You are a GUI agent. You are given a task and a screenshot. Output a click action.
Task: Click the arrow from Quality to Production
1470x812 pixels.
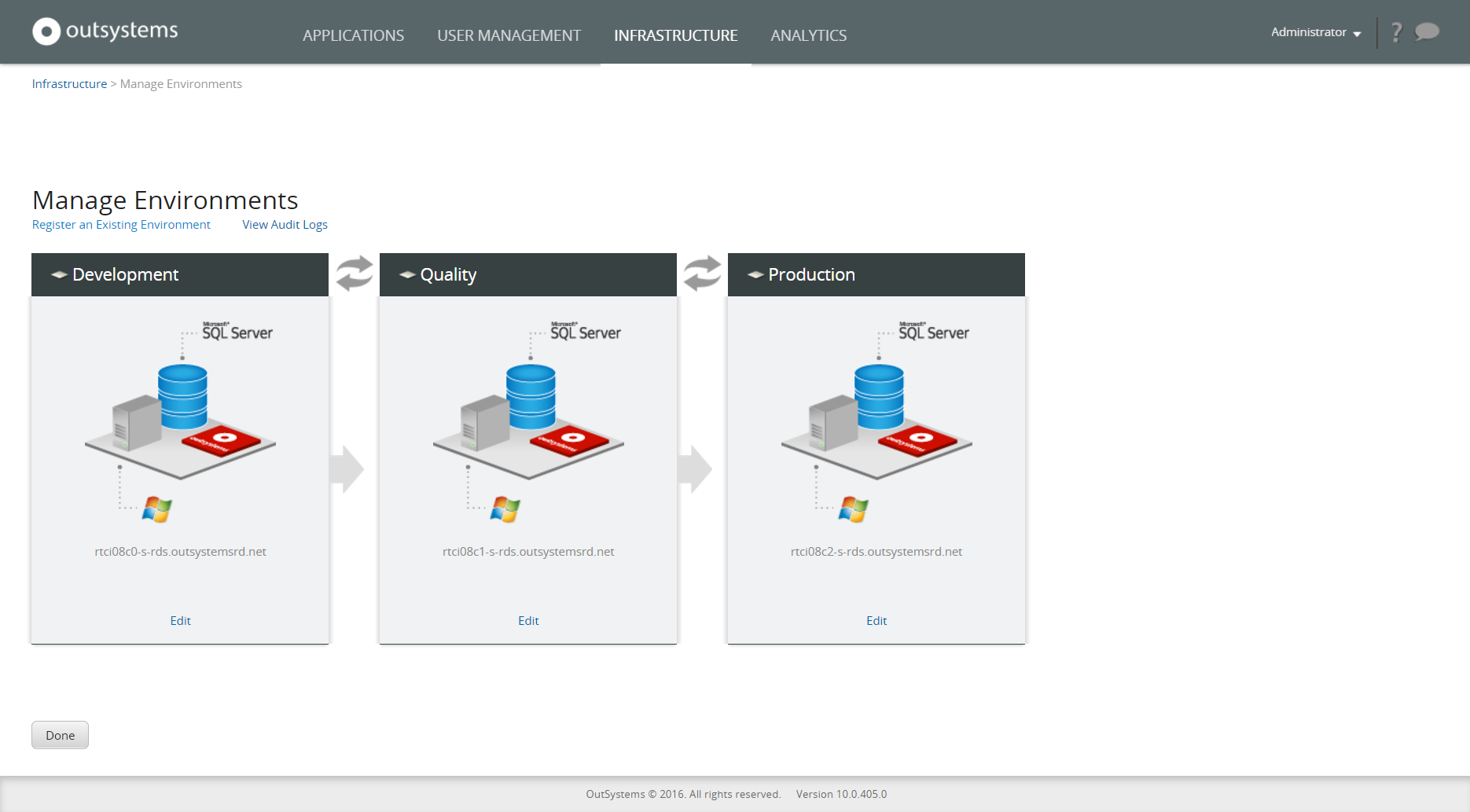point(695,469)
